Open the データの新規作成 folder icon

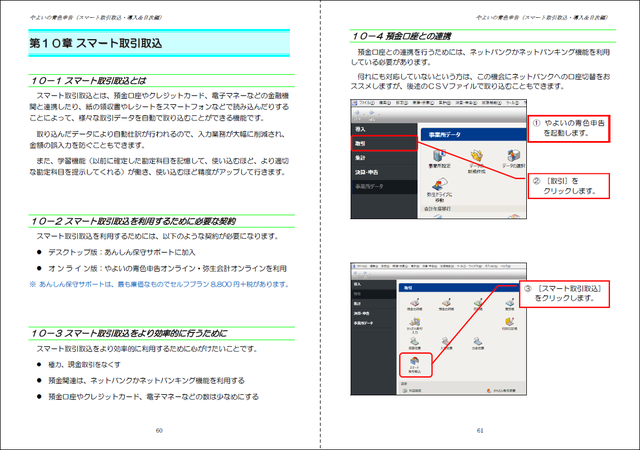tap(477, 161)
